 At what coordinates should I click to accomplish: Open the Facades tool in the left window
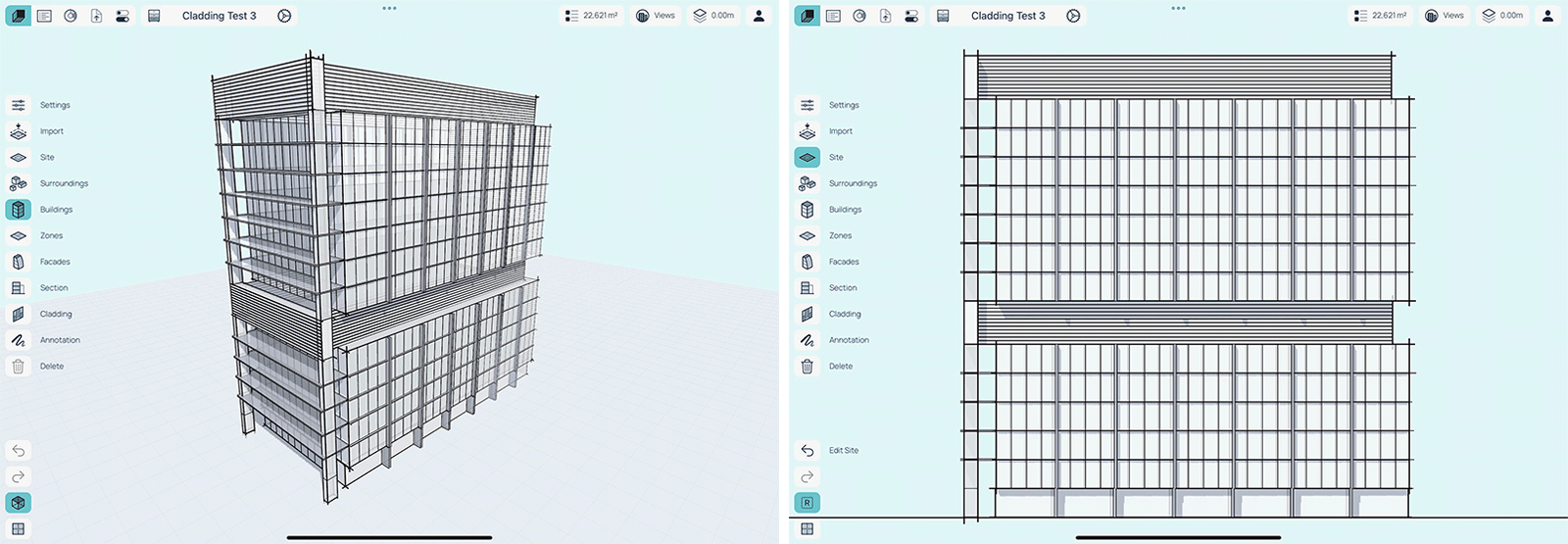pyautogui.click(x=19, y=262)
